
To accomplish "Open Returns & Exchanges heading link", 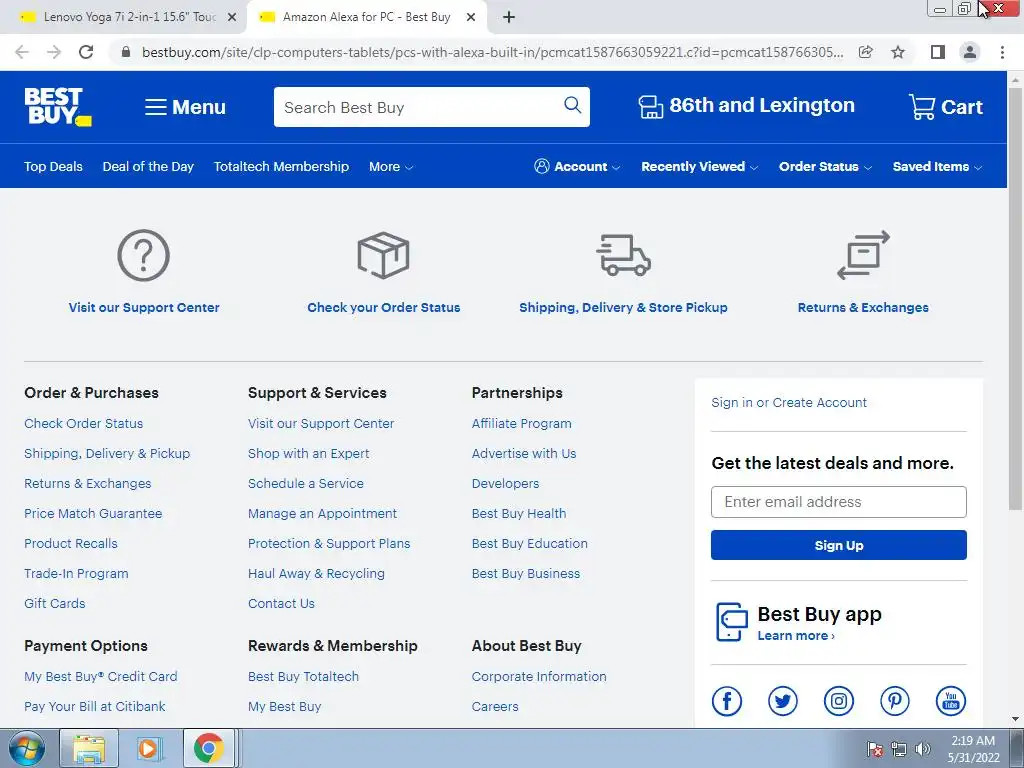I will click(863, 308).
